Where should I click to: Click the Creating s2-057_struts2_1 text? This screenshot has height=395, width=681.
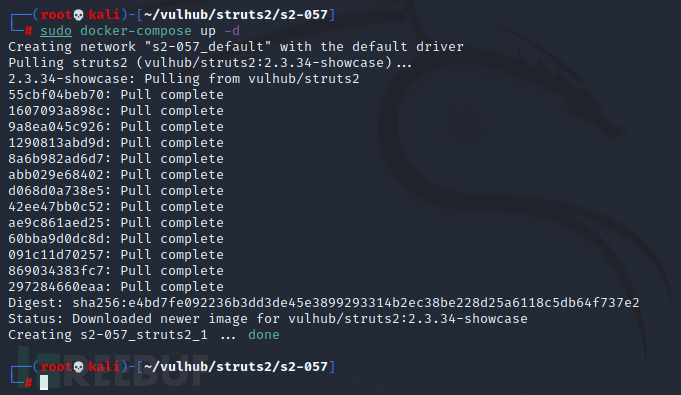tap(108, 335)
